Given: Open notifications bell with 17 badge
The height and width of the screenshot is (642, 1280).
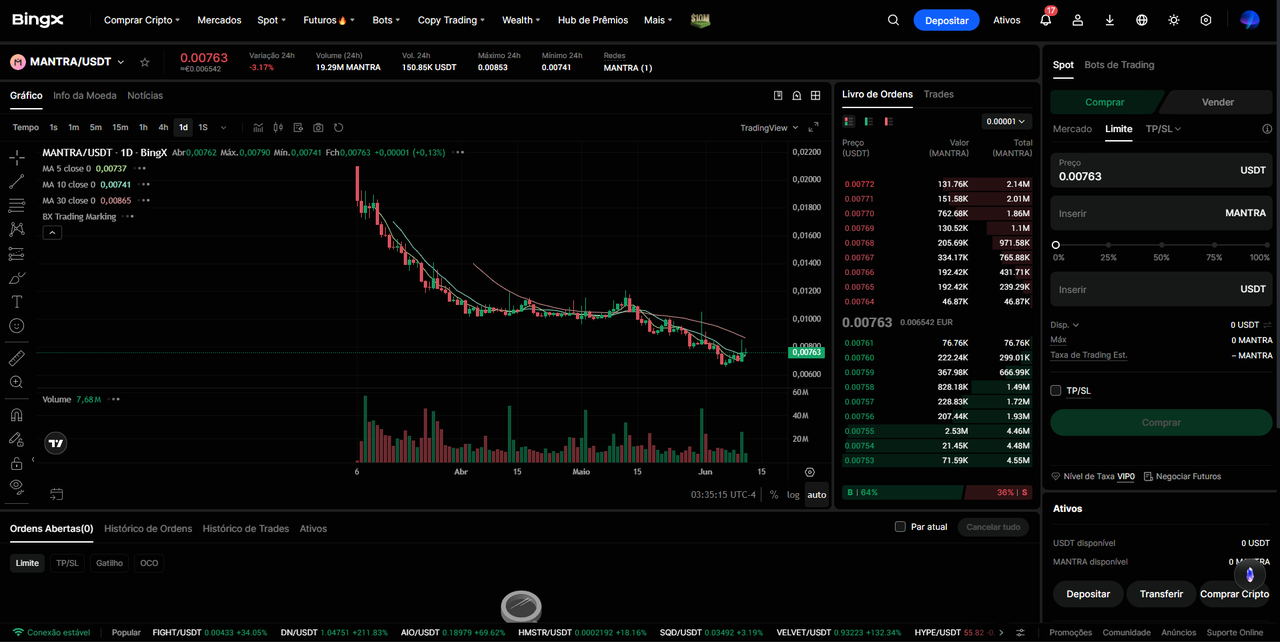Looking at the screenshot, I should pos(1046,19).
